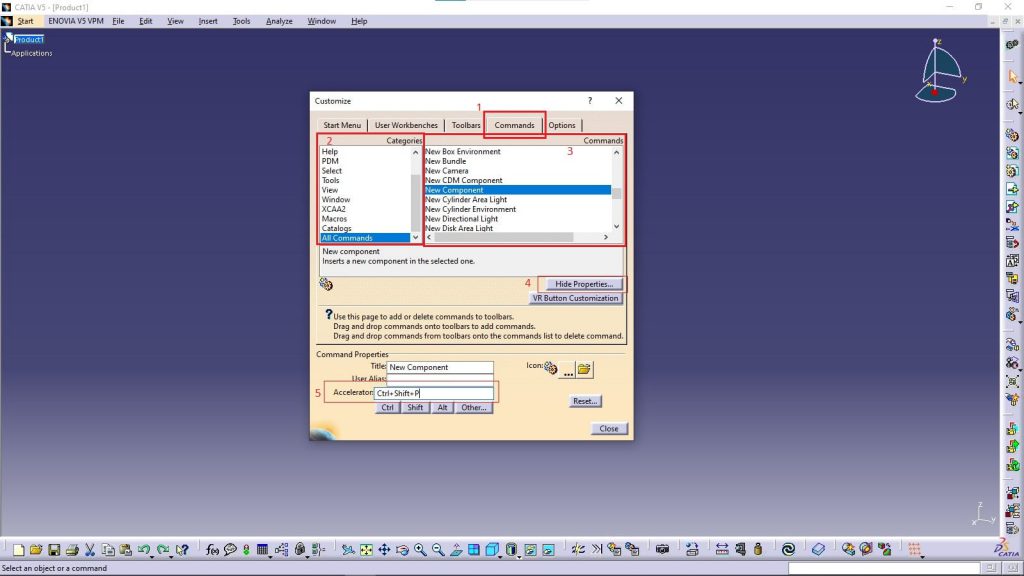This screenshot has width=1024, height=576.
Task: Cut the selection with the scissors icon
Action: pos(90,550)
